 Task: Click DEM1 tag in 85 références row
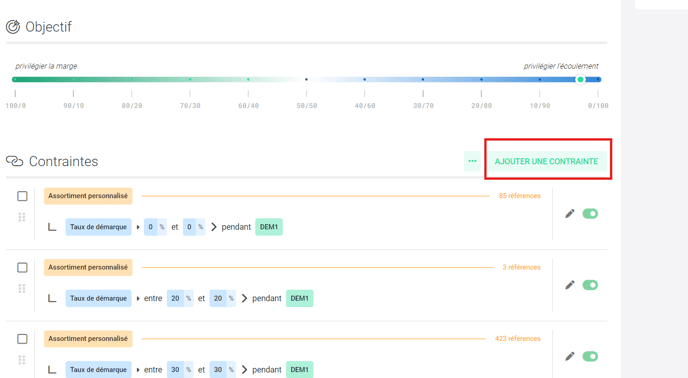coord(269,227)
